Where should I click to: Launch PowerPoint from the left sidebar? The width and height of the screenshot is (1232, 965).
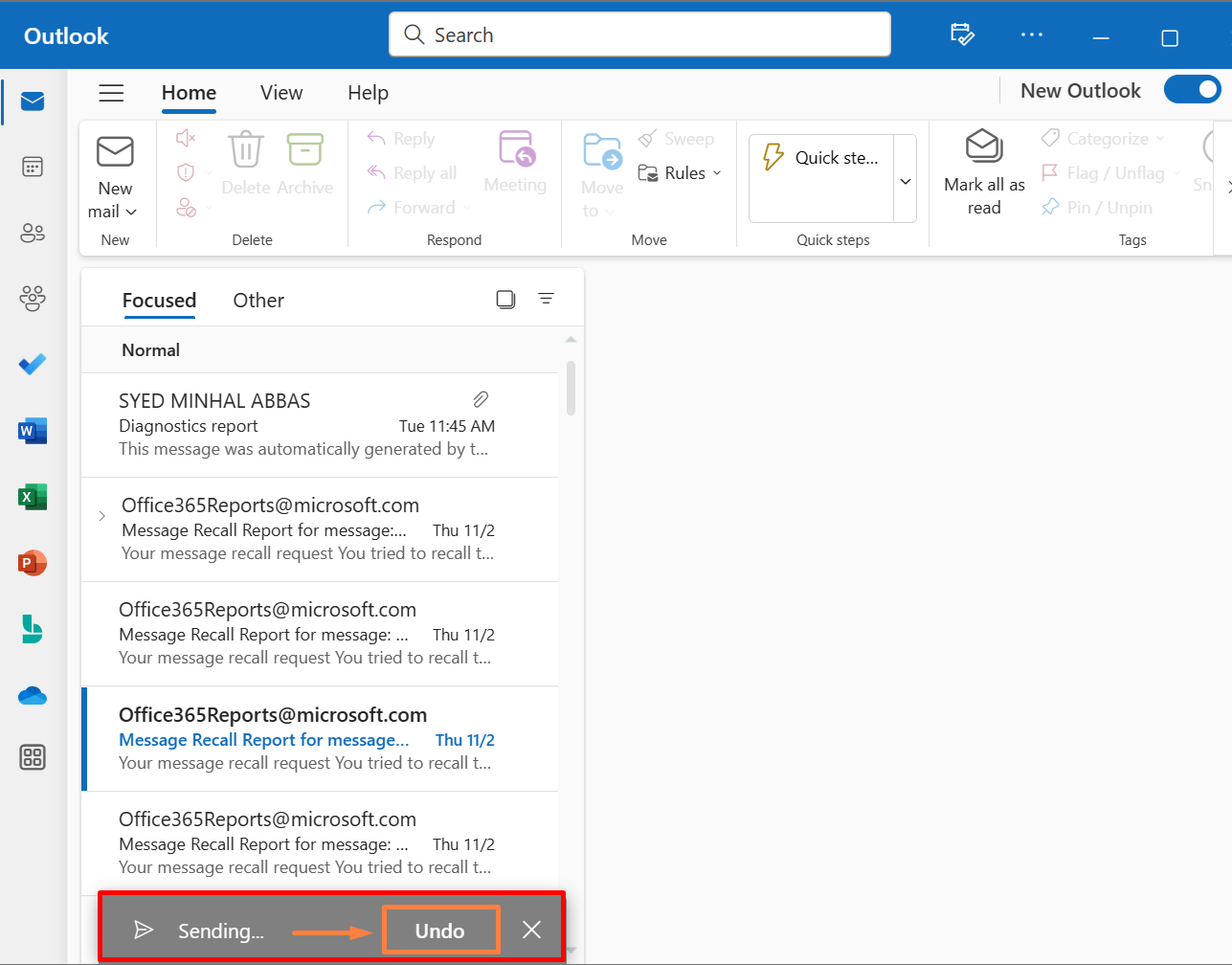coord(33,563)
